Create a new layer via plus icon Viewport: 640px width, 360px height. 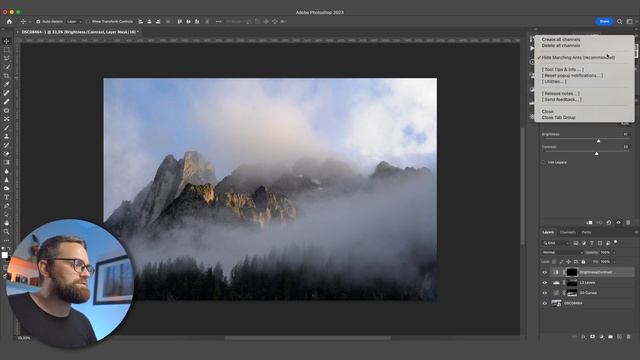pyautogui.click(x=620, y=337)
